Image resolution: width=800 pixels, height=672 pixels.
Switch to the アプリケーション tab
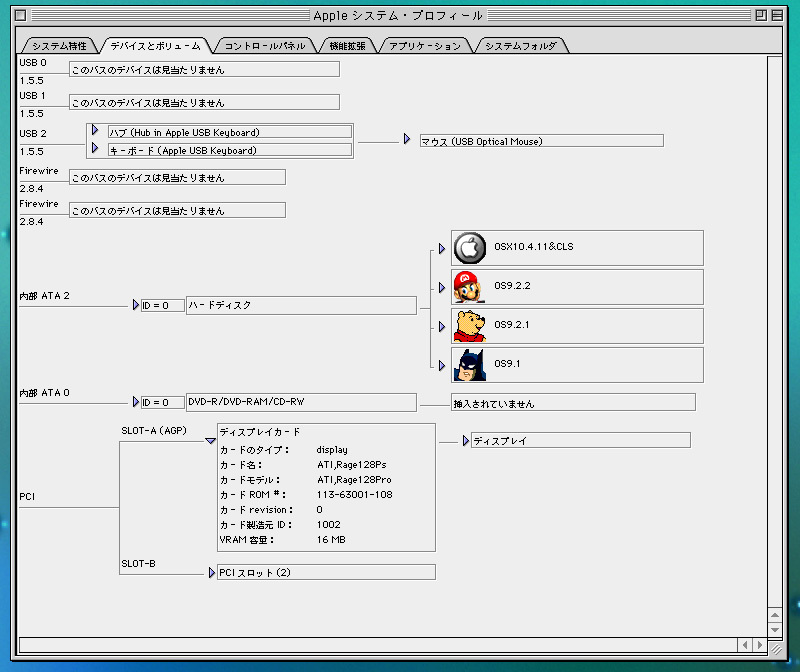coord(425,46)
